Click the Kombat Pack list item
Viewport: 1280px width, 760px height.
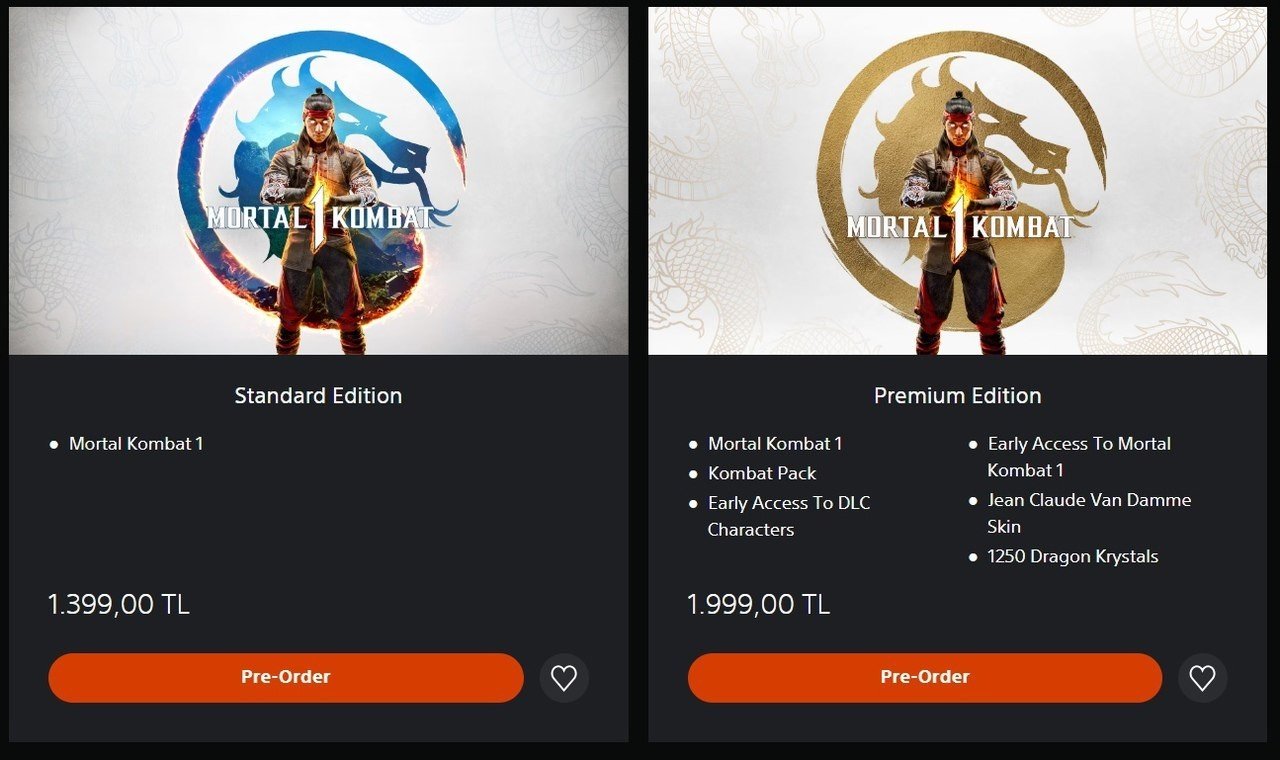762,473
